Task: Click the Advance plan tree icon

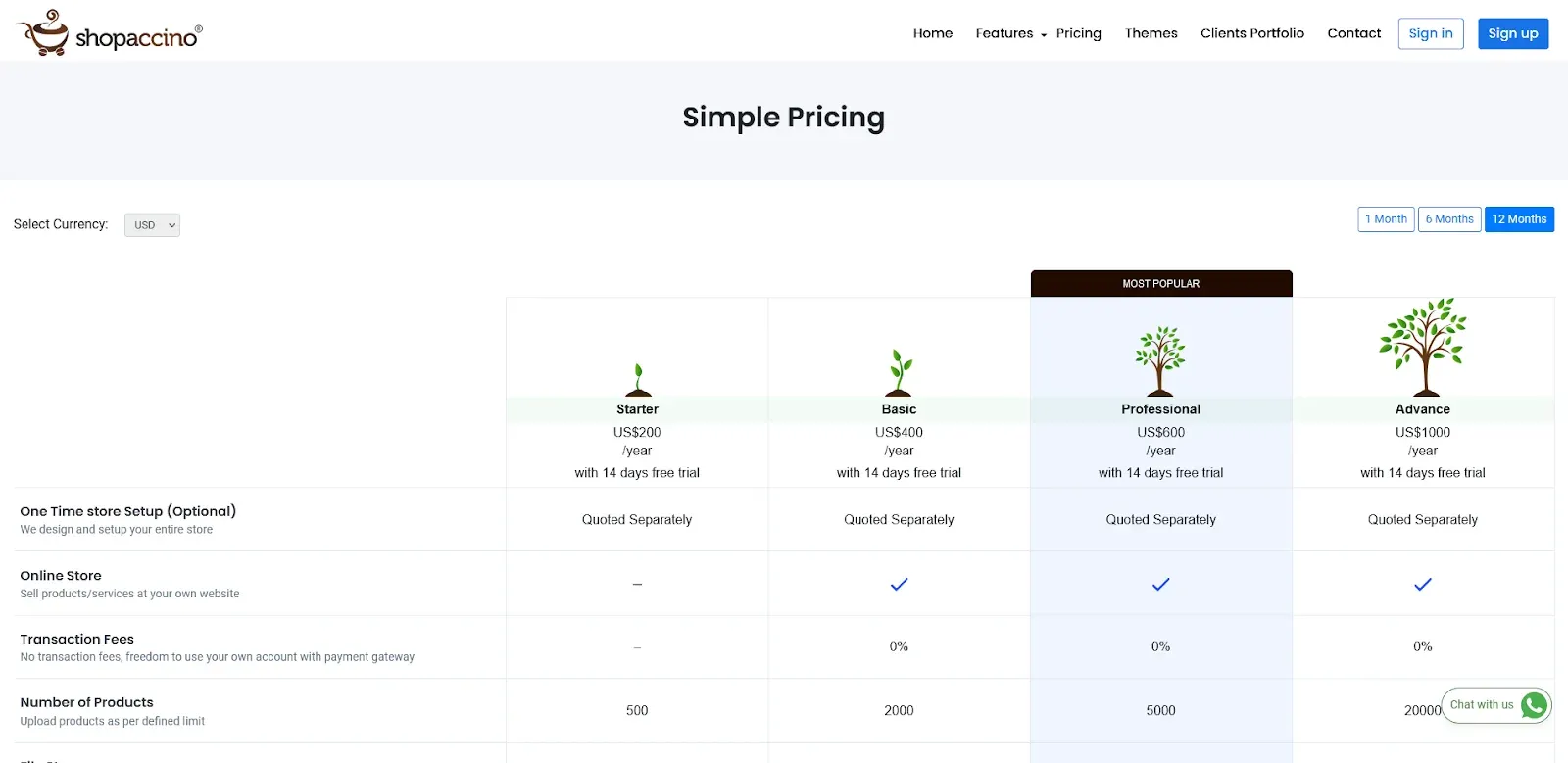Action: (1423, 347)
